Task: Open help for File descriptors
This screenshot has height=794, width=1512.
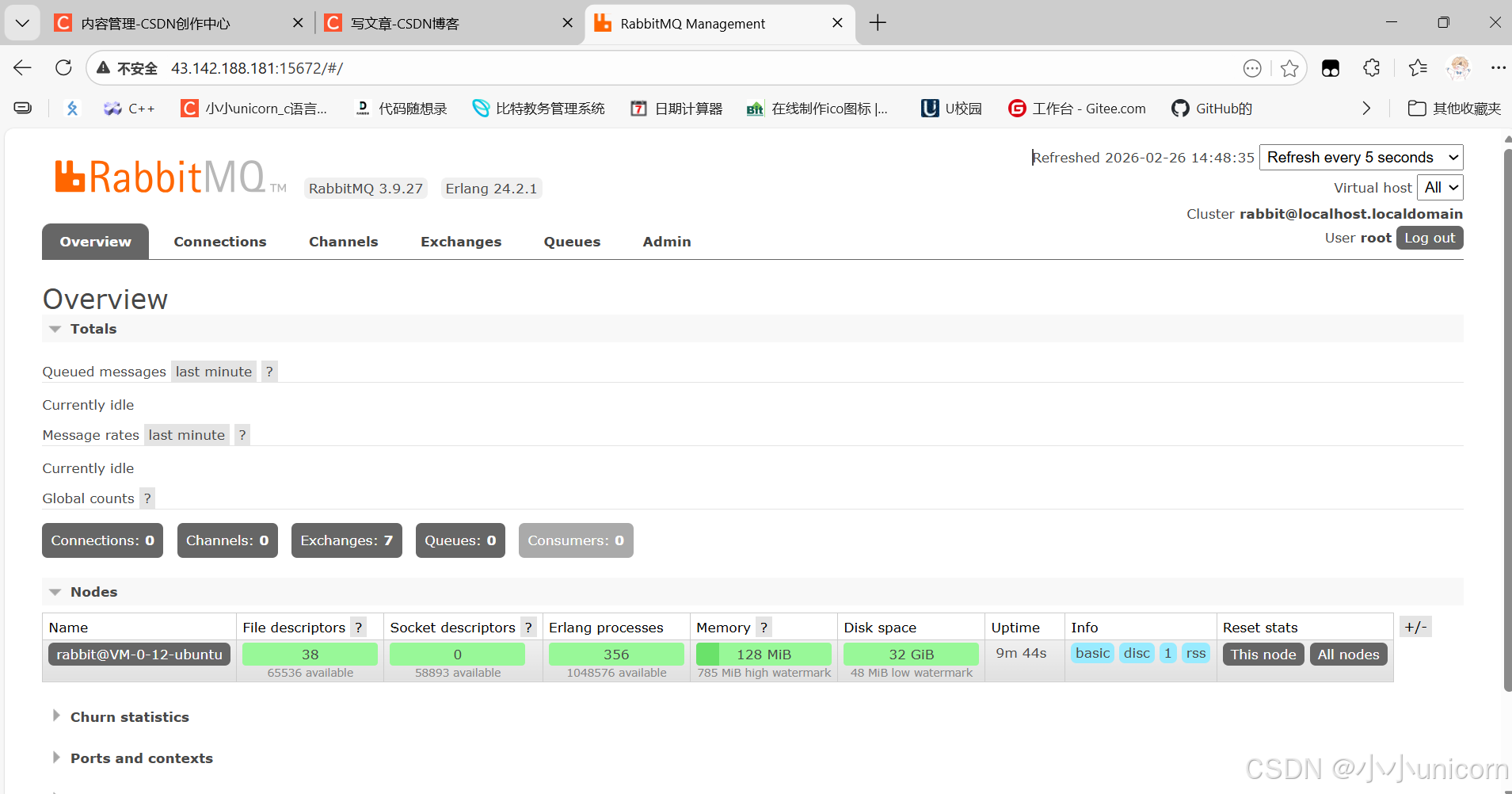Action: [359, 627]
